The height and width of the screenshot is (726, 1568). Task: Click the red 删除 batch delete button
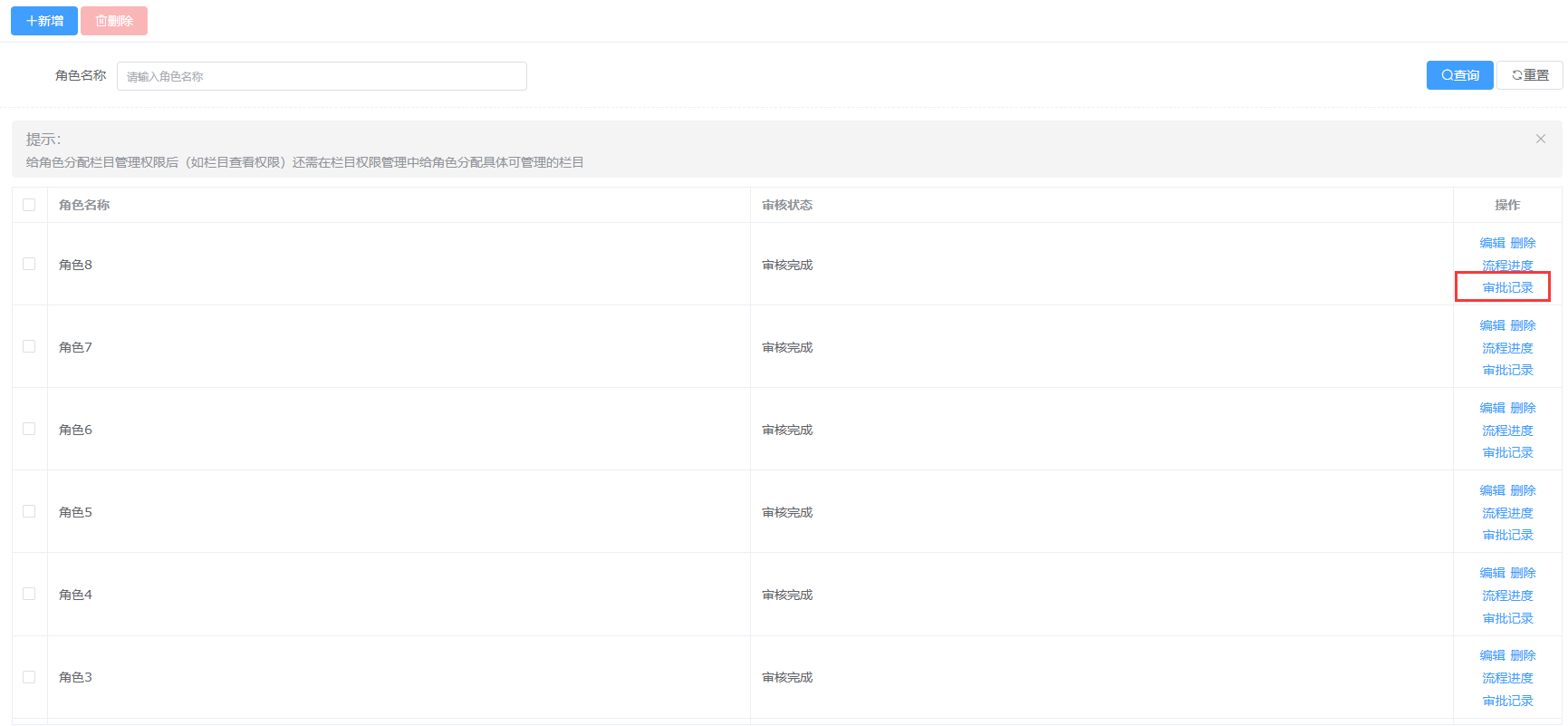click(x=114, y=21)
